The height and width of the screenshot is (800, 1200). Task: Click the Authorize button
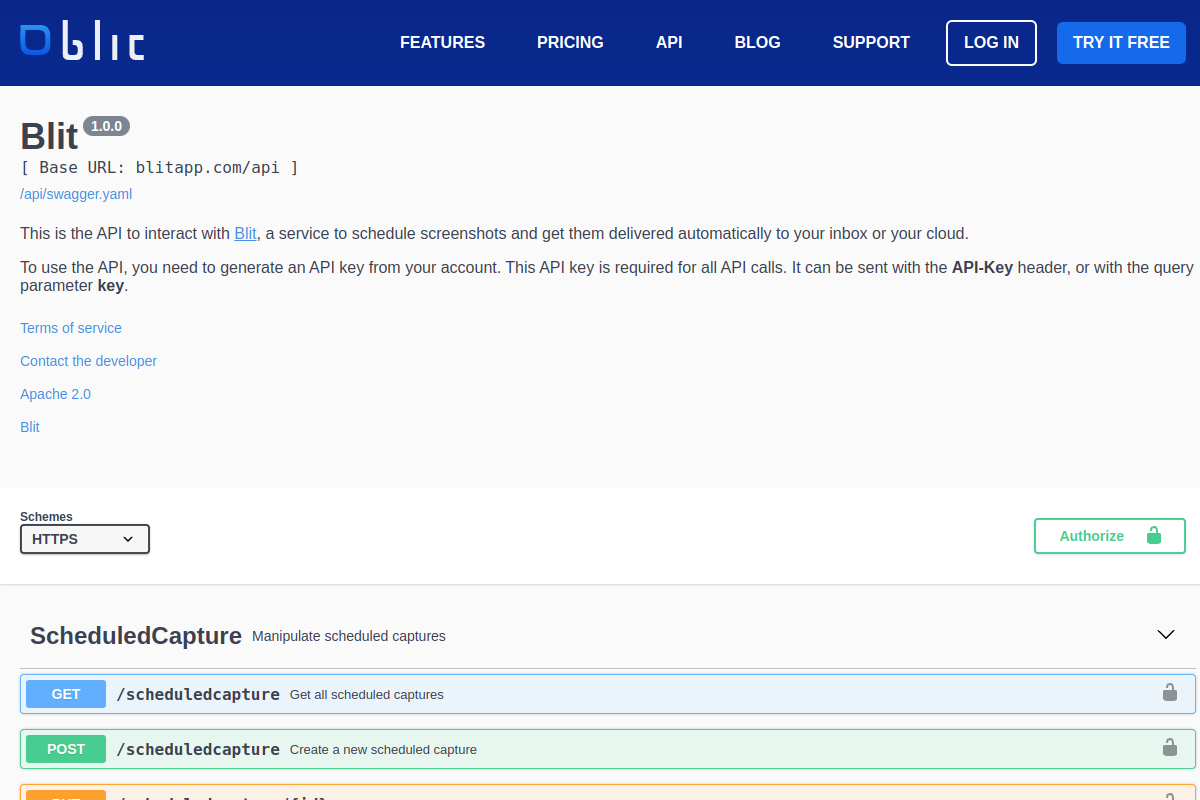pyautogui.click(x=1110, y=536)
